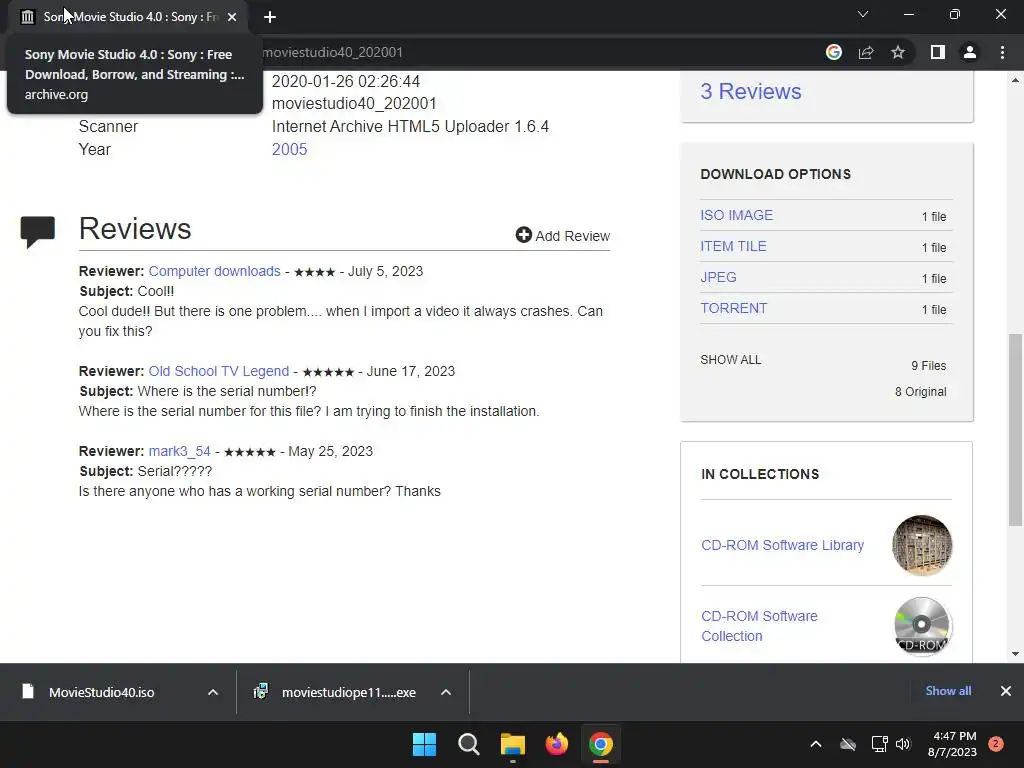Download the JPEG file
1024x768 pixels.
[718, 278]
